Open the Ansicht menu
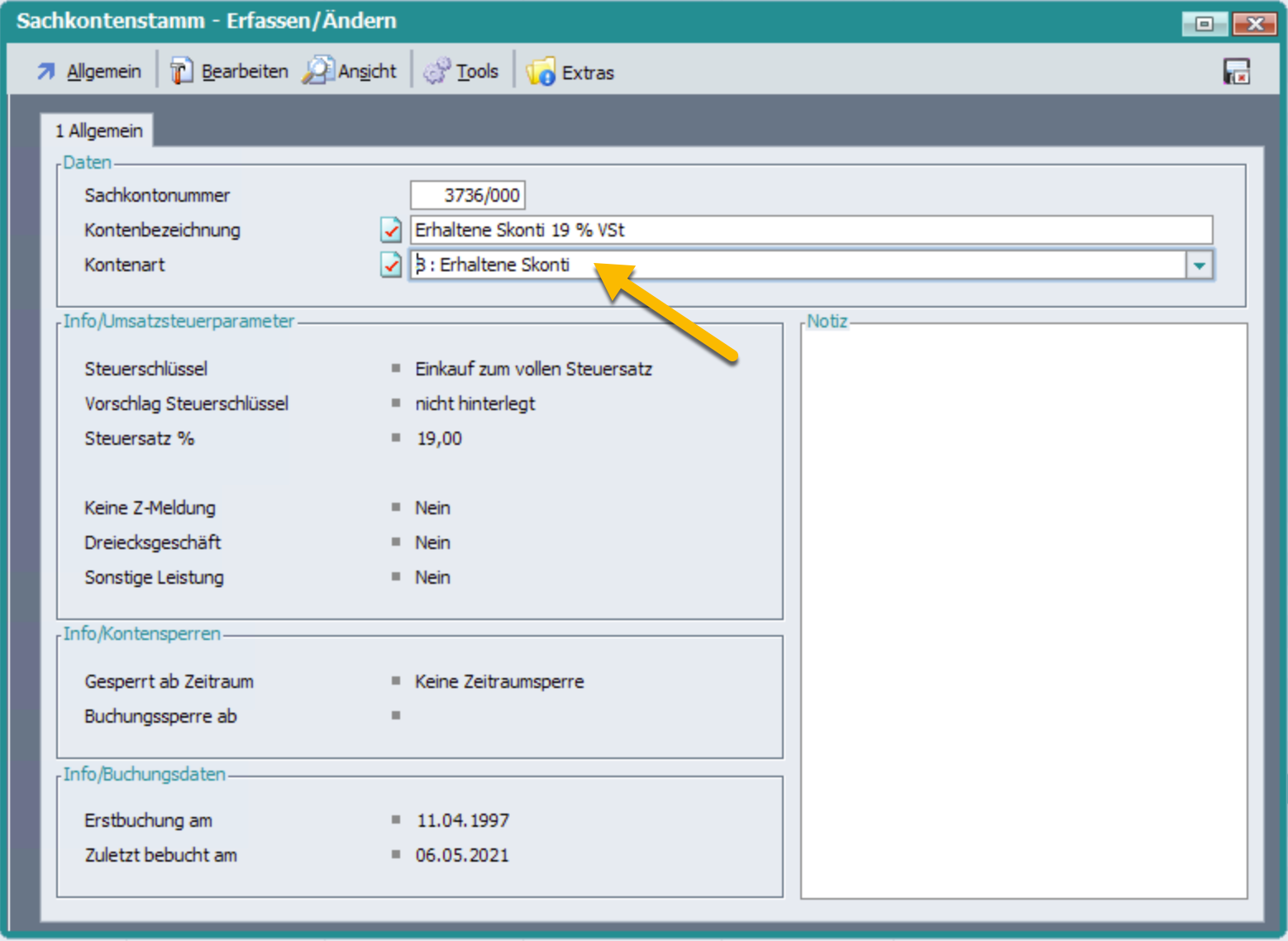1288x941 pixels. click(x=367, y=72)
